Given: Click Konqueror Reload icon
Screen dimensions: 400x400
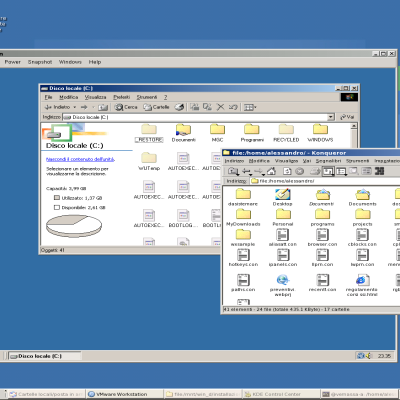Looking at the screenshot, I should 287,171.
